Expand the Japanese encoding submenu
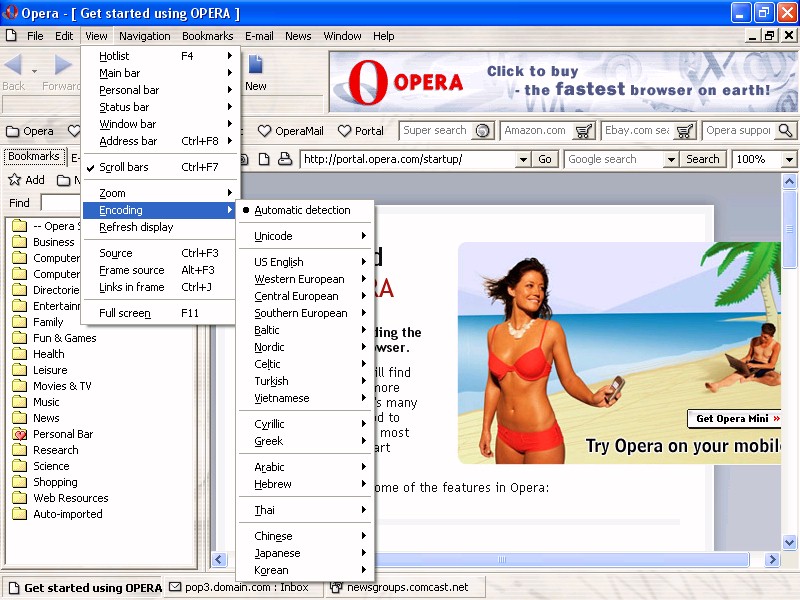The height and width of the screenshot is (600, 800). [305, 553]
